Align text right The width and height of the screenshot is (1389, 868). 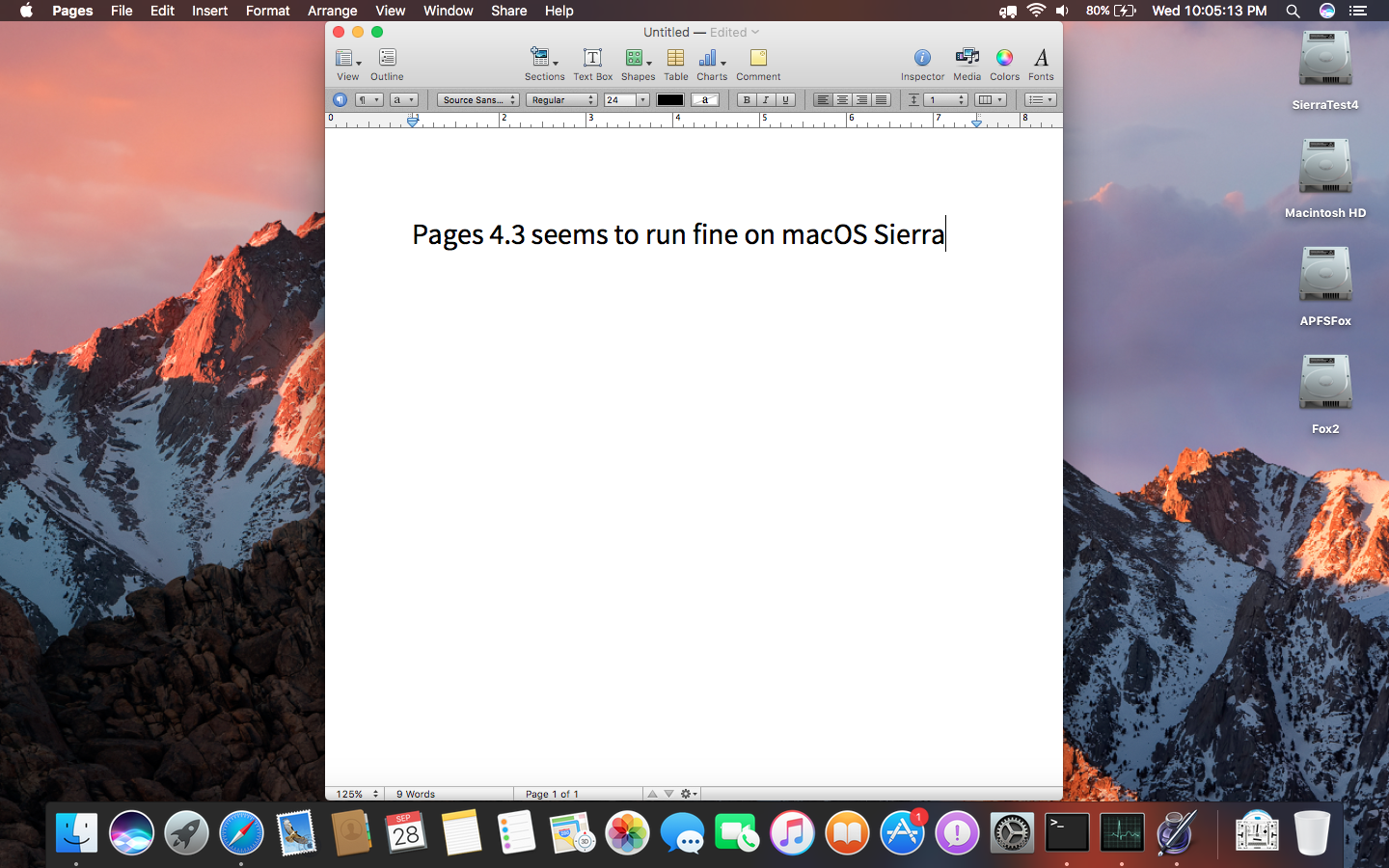pos(861,99)
